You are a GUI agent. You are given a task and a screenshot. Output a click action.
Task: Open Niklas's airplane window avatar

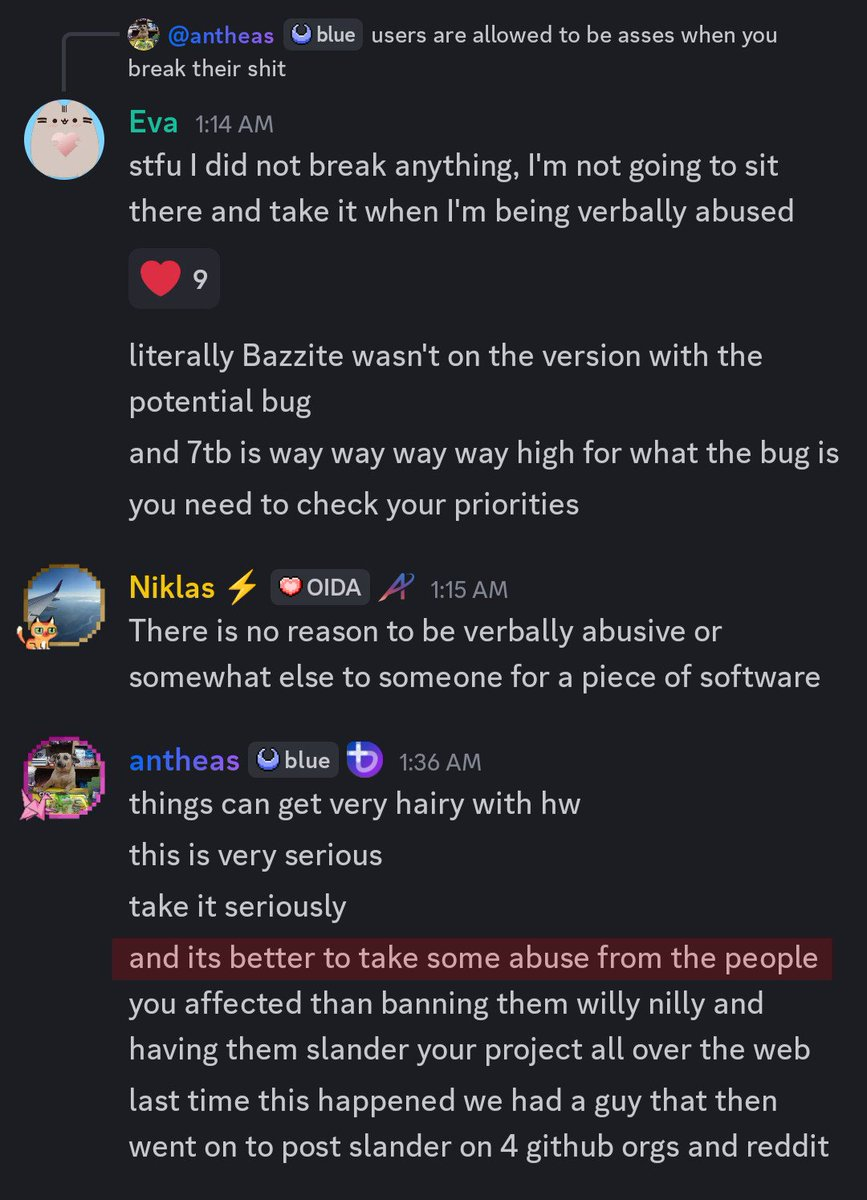point(64,606)
